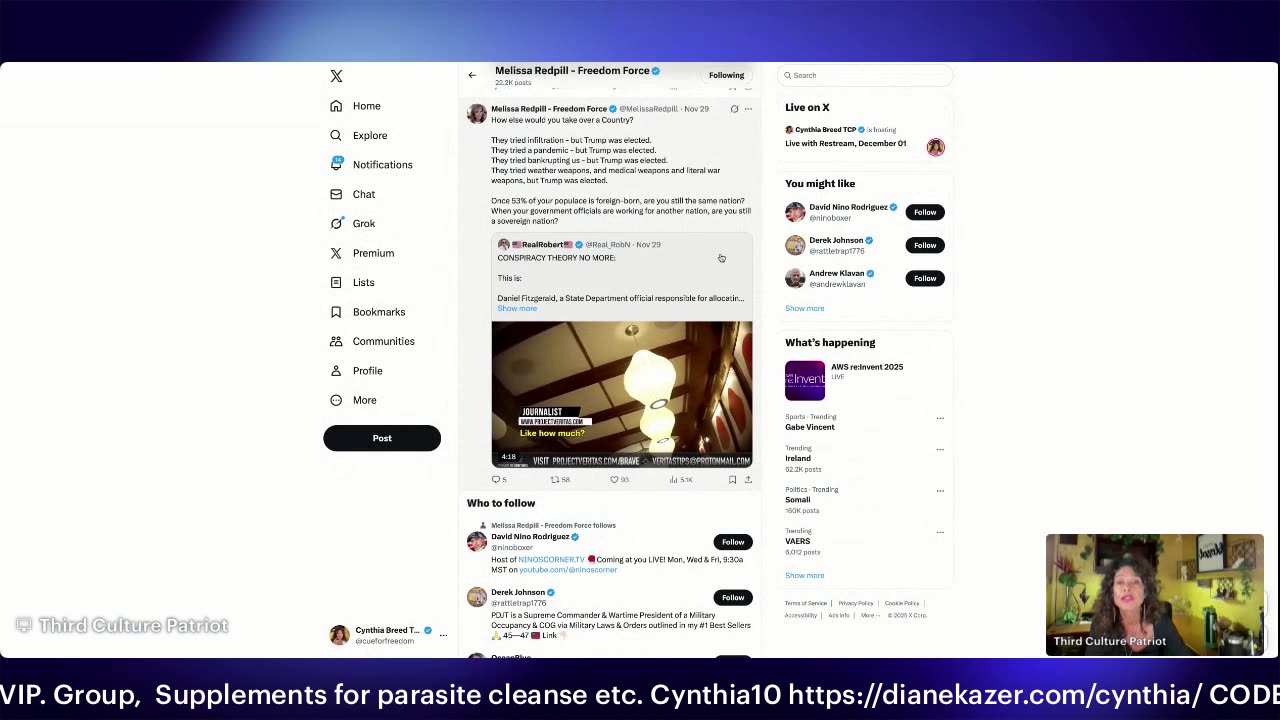
Task: Click the Notifications bell icon
Action: pos(336,165)
